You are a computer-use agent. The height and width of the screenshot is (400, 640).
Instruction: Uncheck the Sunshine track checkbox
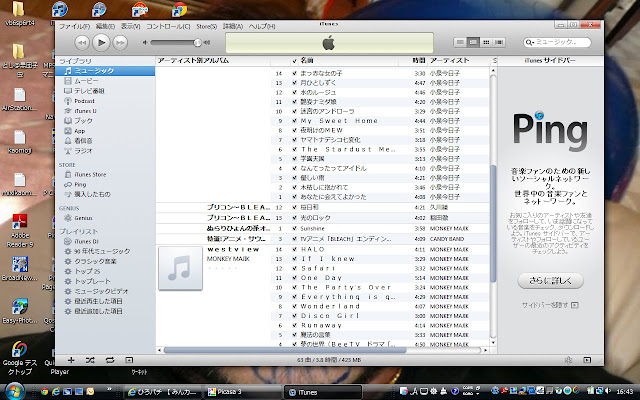click(294, 229)
